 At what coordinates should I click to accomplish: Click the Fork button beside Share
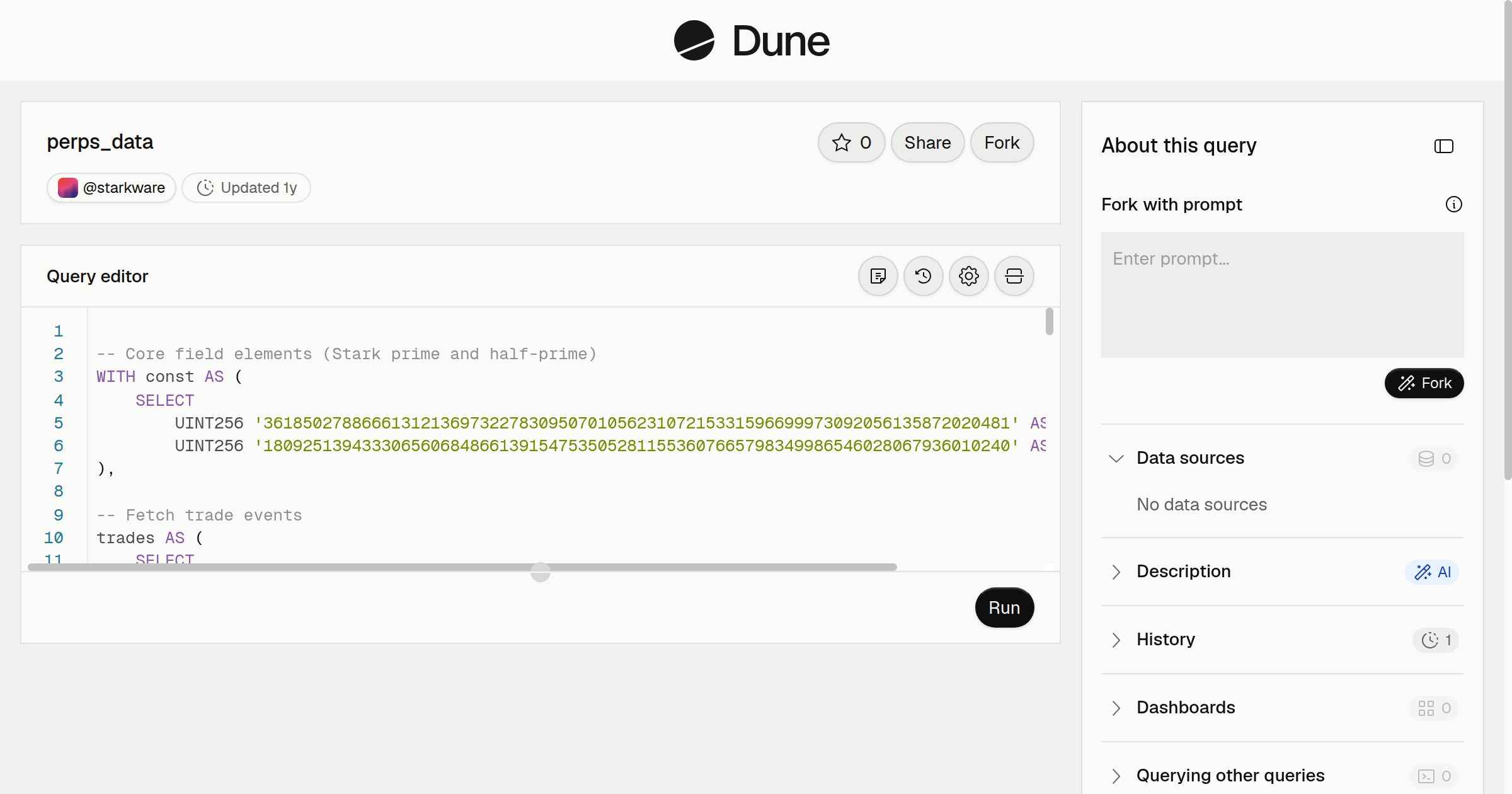(x=1002, y=142)
